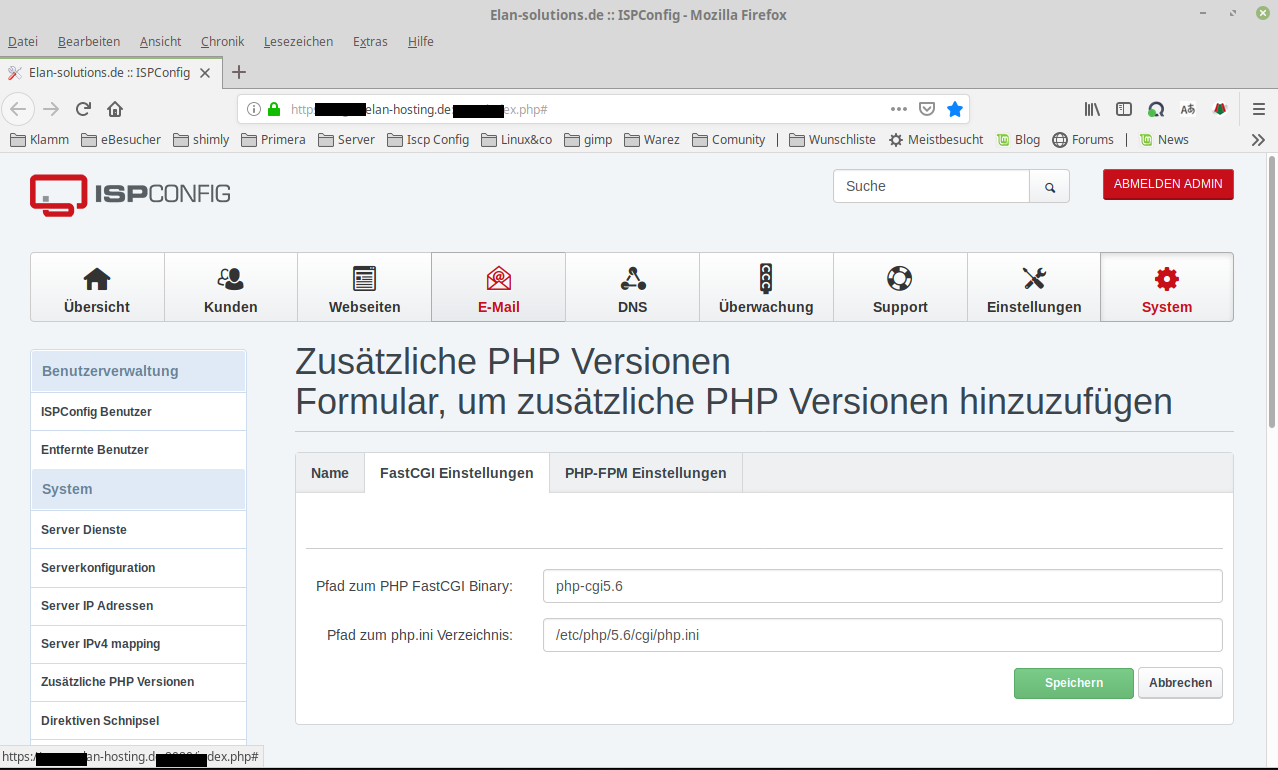This screenshot has width=1278, height=770.
Task: Open Server IP Adressen in sidebar
Action: (138, 606)
